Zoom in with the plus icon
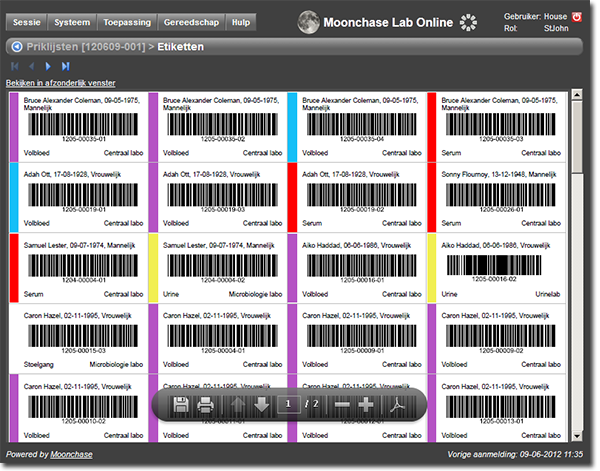The image size is (600, 471). 366,404
